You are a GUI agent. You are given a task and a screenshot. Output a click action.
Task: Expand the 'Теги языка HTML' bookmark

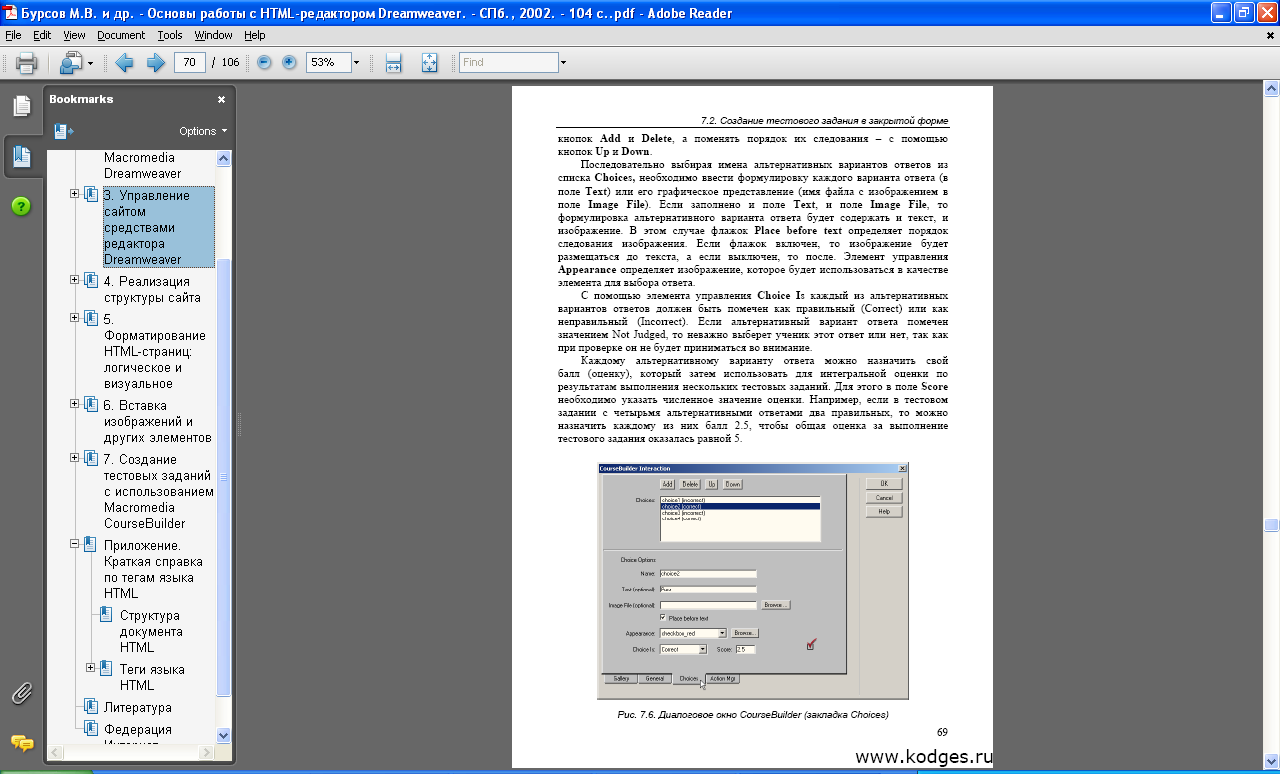(91, 668)
